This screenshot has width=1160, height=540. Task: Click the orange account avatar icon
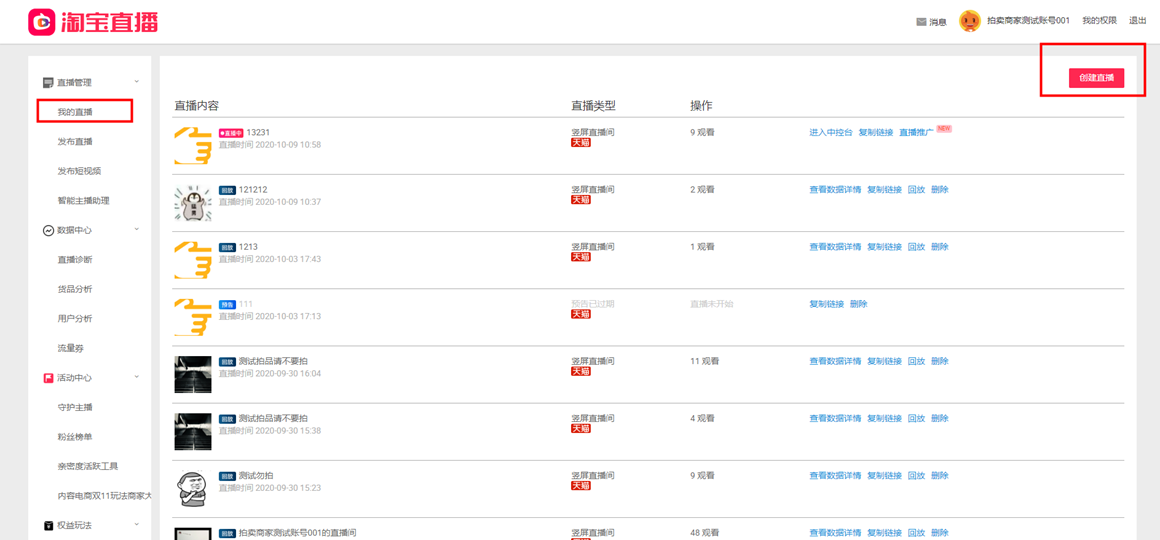[x=970, y=21]
